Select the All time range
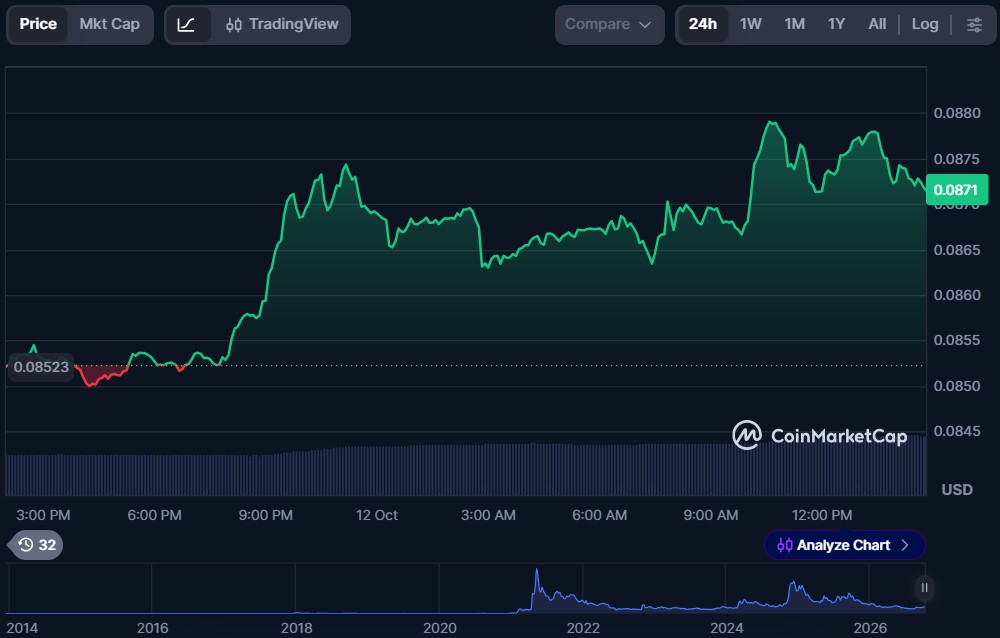This screenshot has width=1000, height=638. tap(877, 24)
